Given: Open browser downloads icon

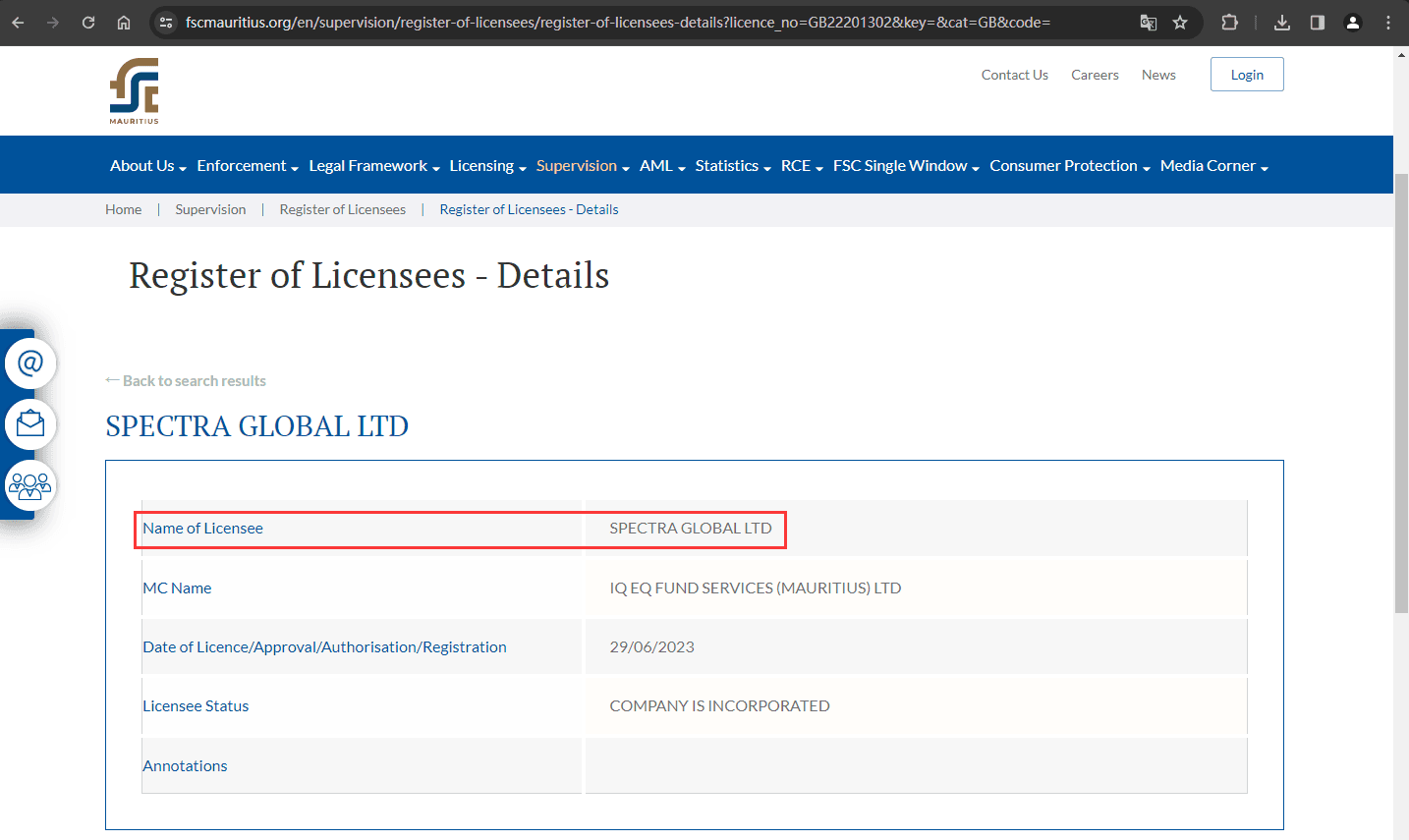Looking at the screenshot, I should click(1282, 23).
